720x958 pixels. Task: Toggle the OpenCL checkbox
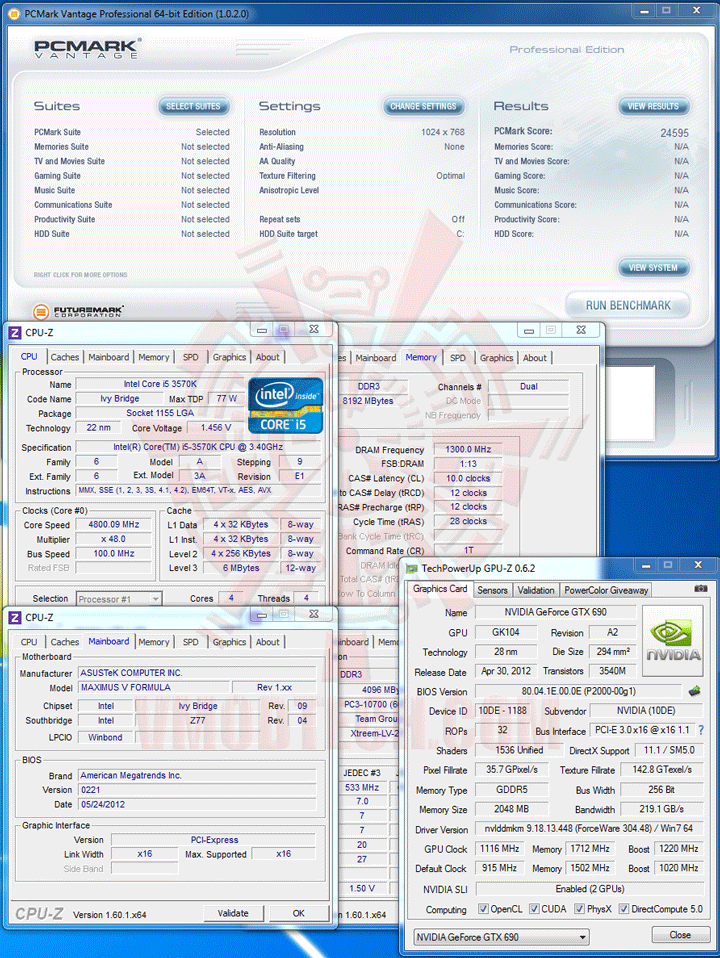click(483, 909)
